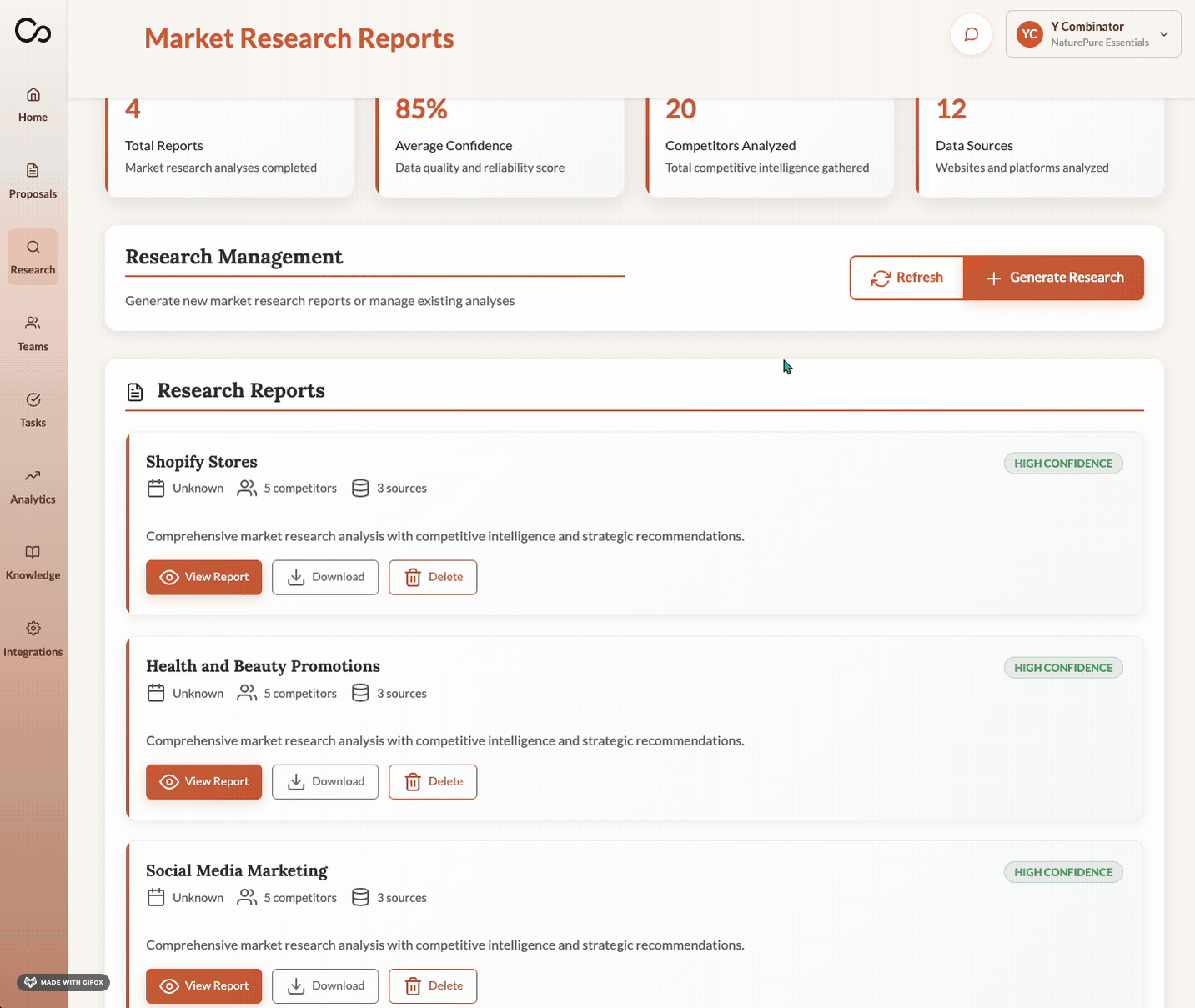
Task: Open the Proposals section
Action: 33,179
